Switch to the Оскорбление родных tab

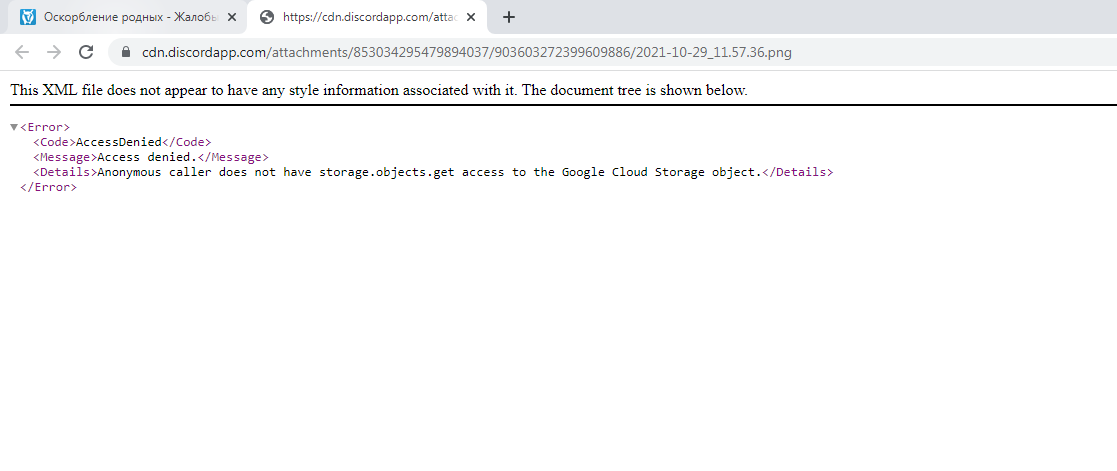pyautogui.click(x=120, y=17)
